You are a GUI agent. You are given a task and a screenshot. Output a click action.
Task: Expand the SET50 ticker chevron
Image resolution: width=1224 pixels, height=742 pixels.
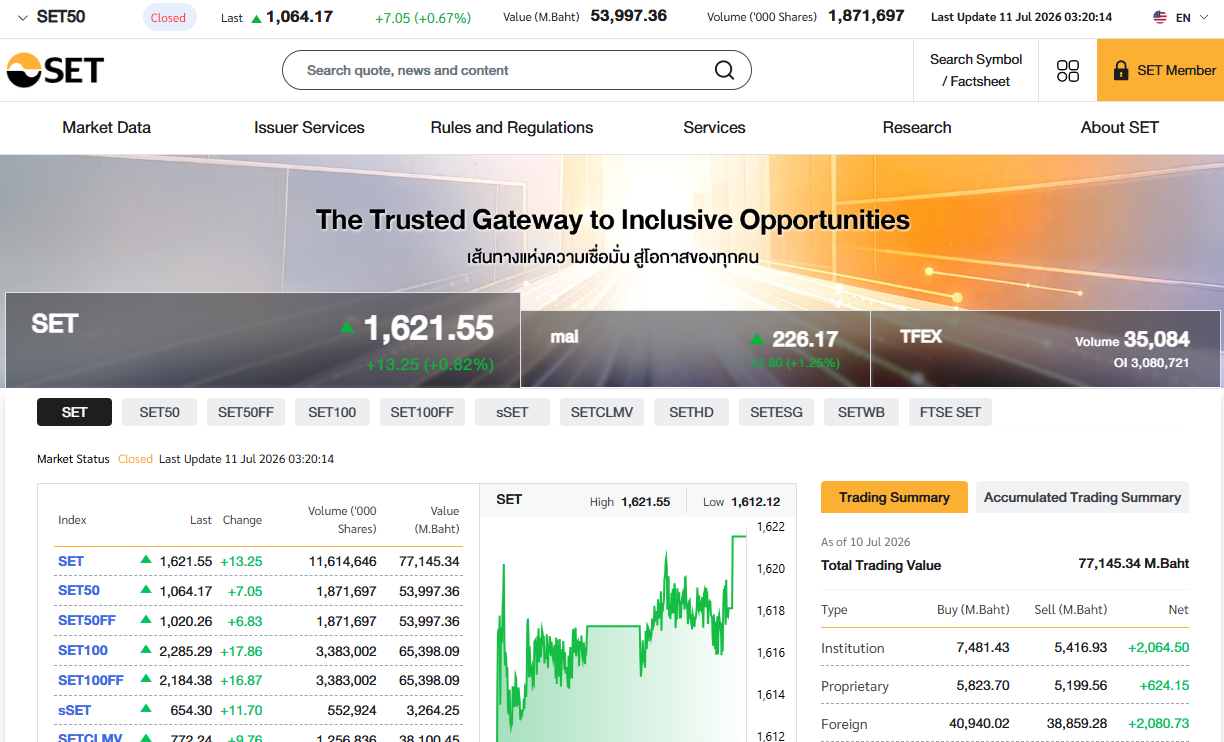coord(23,17)
